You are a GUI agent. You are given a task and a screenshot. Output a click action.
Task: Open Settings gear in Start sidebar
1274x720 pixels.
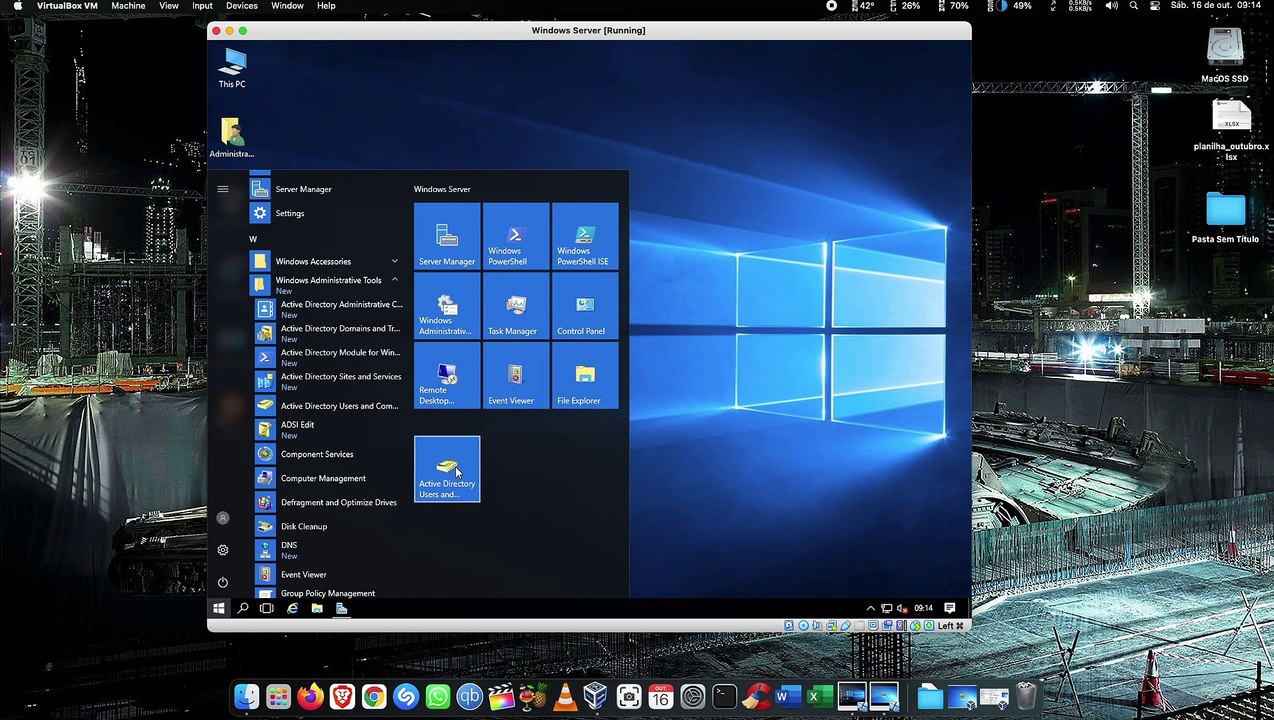(x=223, y=550)
